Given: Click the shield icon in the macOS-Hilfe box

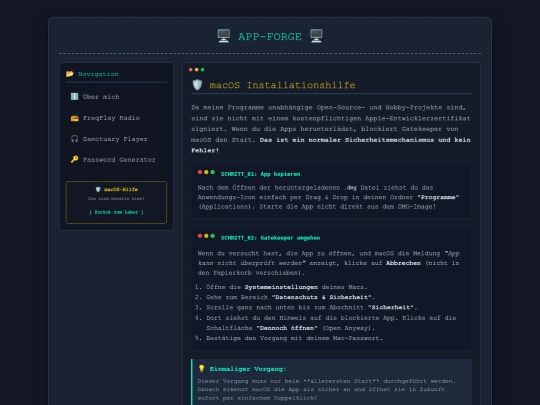Looking at the screenshot, I should [x=98, y=189].
